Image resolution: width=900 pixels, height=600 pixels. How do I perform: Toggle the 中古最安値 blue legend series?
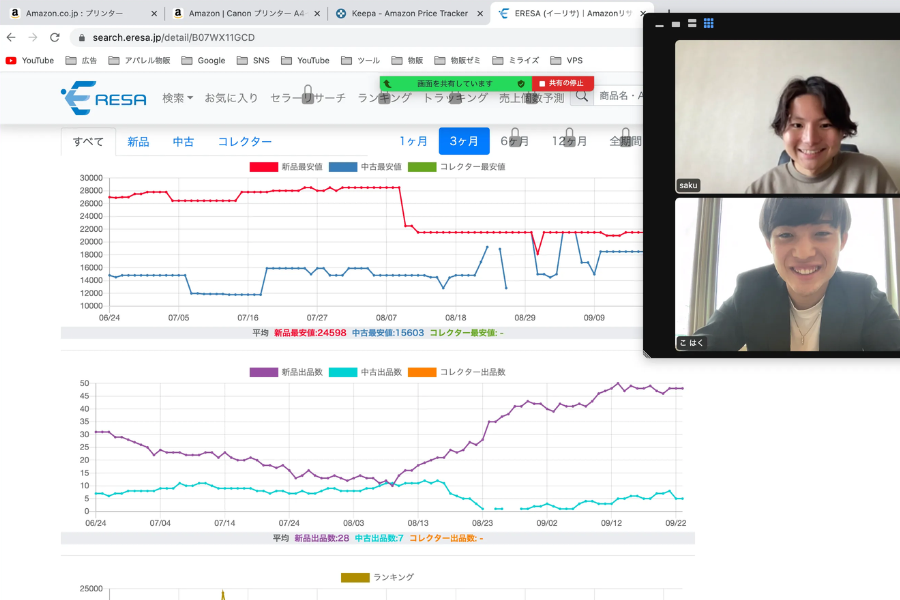tap(365, 167)
